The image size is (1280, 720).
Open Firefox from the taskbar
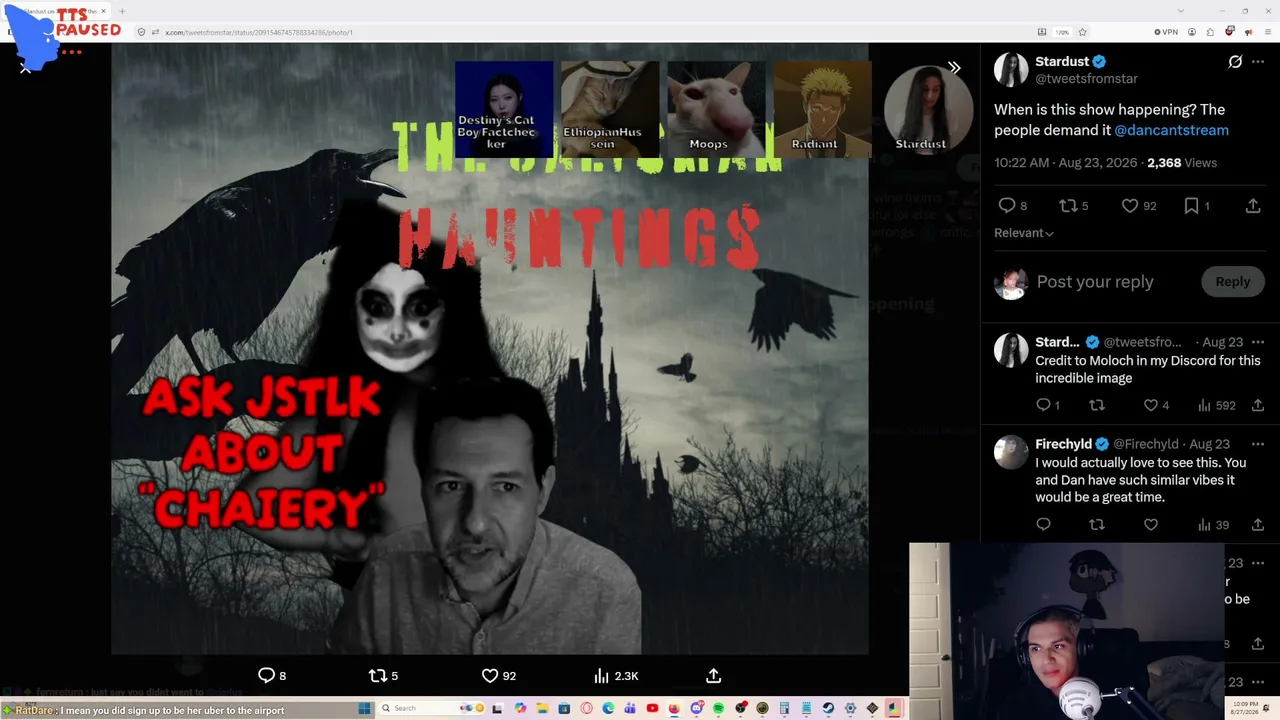(674, 709)
